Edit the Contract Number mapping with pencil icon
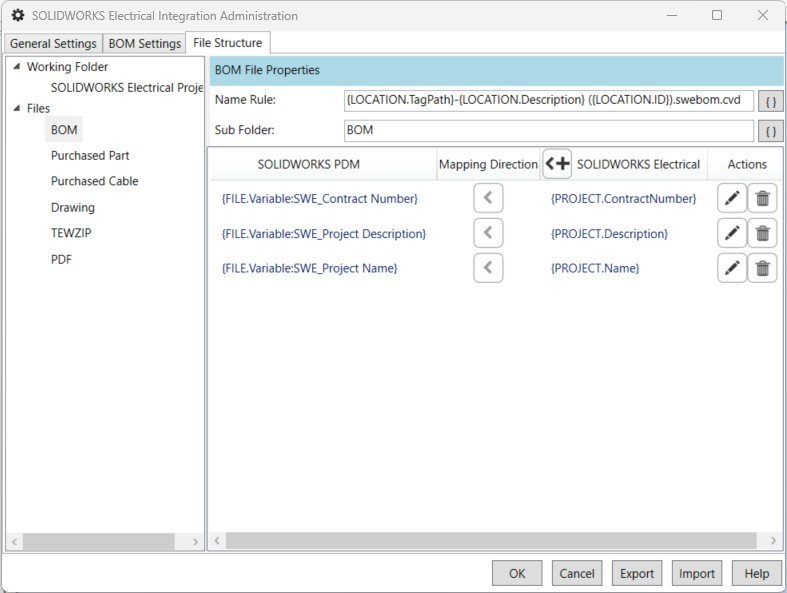787x593 pixels. click(732, 198)
